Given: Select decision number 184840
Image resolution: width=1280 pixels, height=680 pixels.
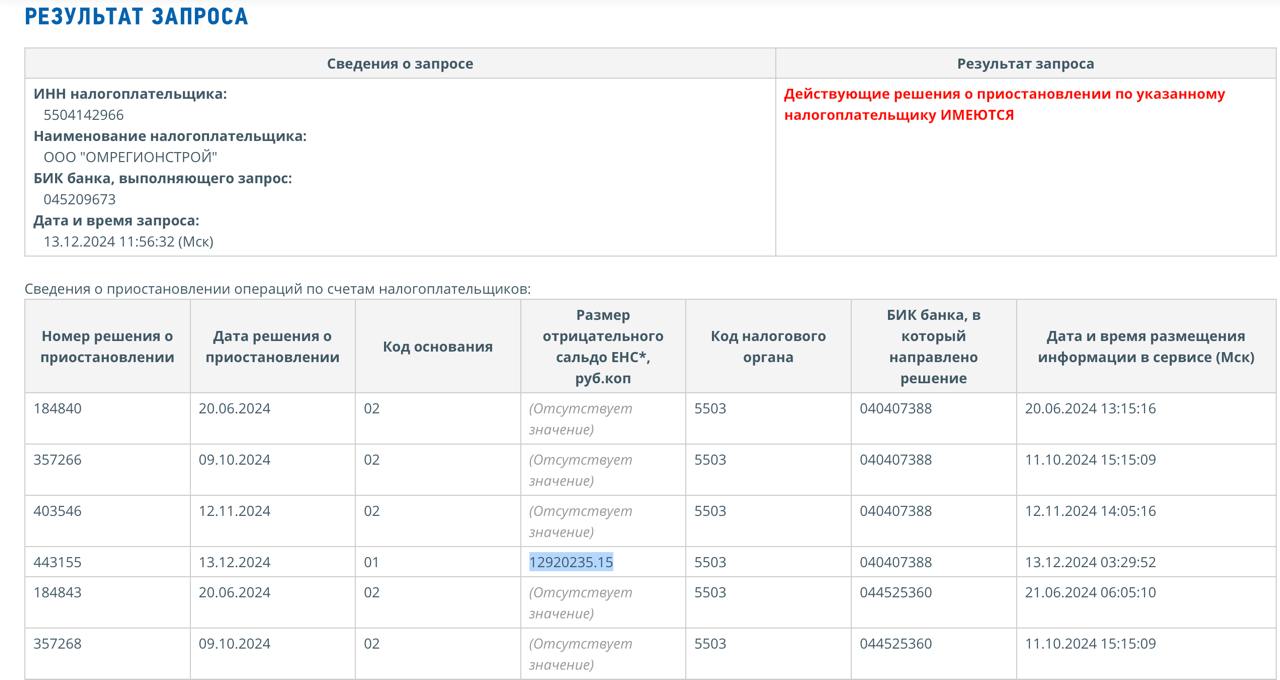Looking at the screenshot, I should tap(58, 408).
